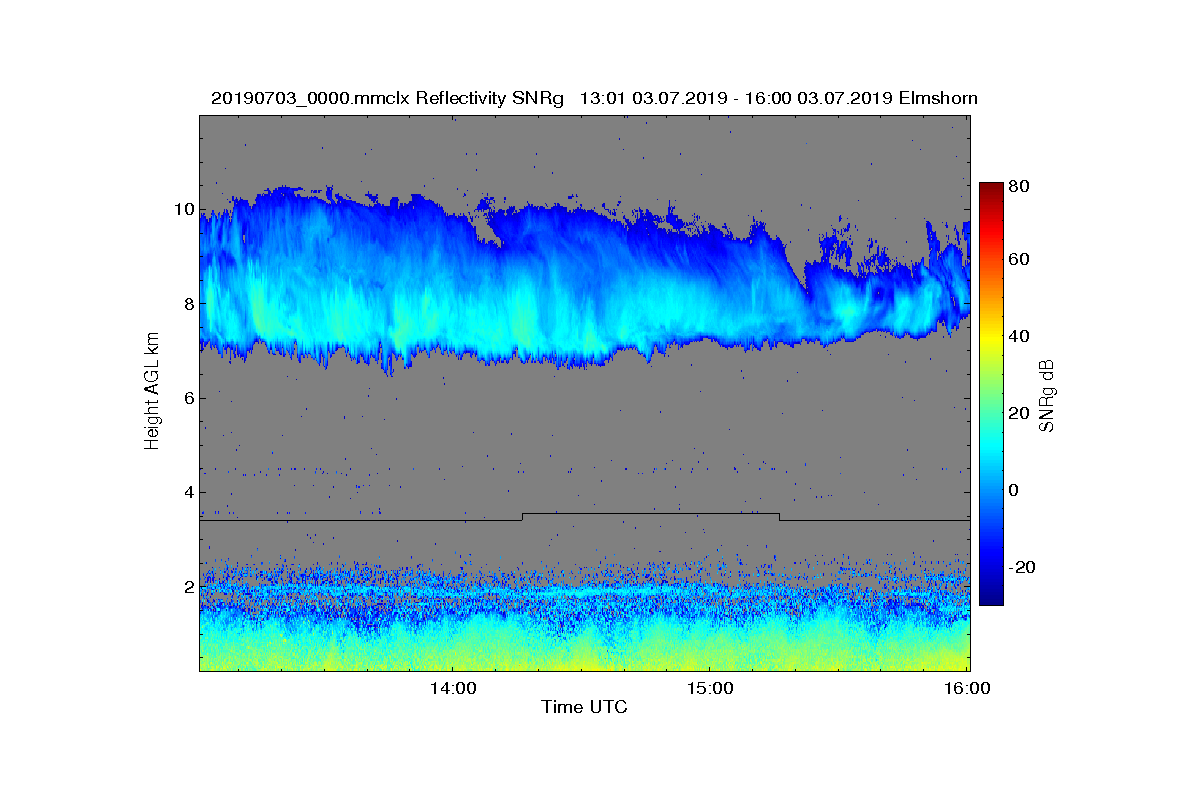Click the 14:00 time axis label
The image size is (1200, 800).
point(452,688)
